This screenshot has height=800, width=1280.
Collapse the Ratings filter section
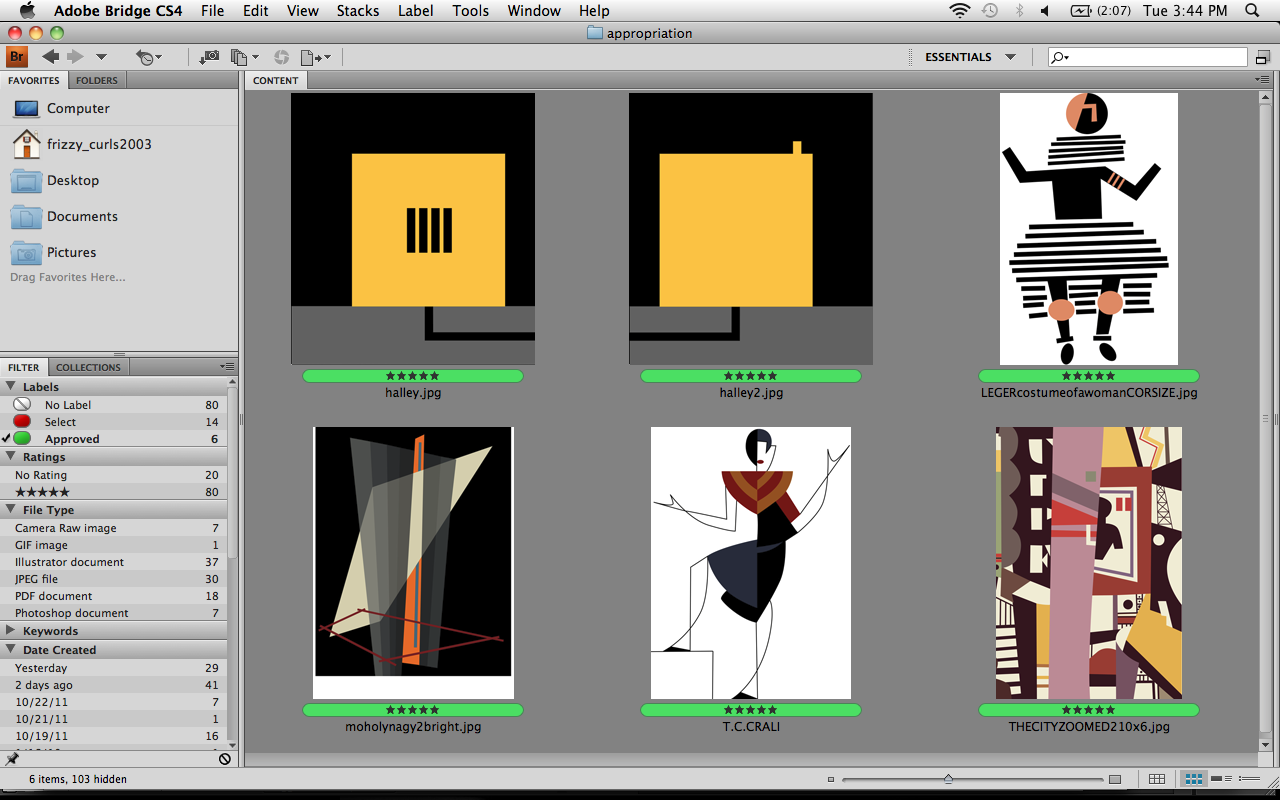click(x=11, y=456)
